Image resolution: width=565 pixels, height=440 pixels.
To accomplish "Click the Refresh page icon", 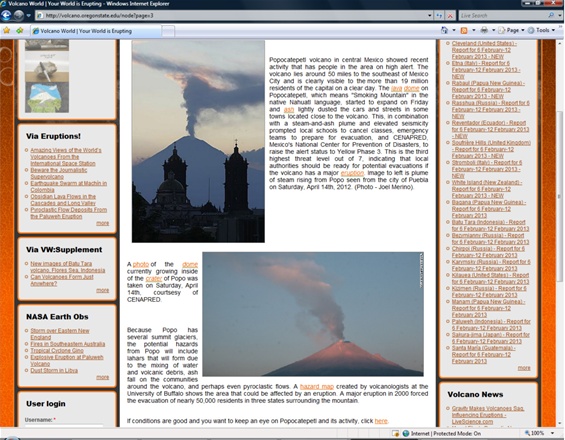I will point(439,15).
